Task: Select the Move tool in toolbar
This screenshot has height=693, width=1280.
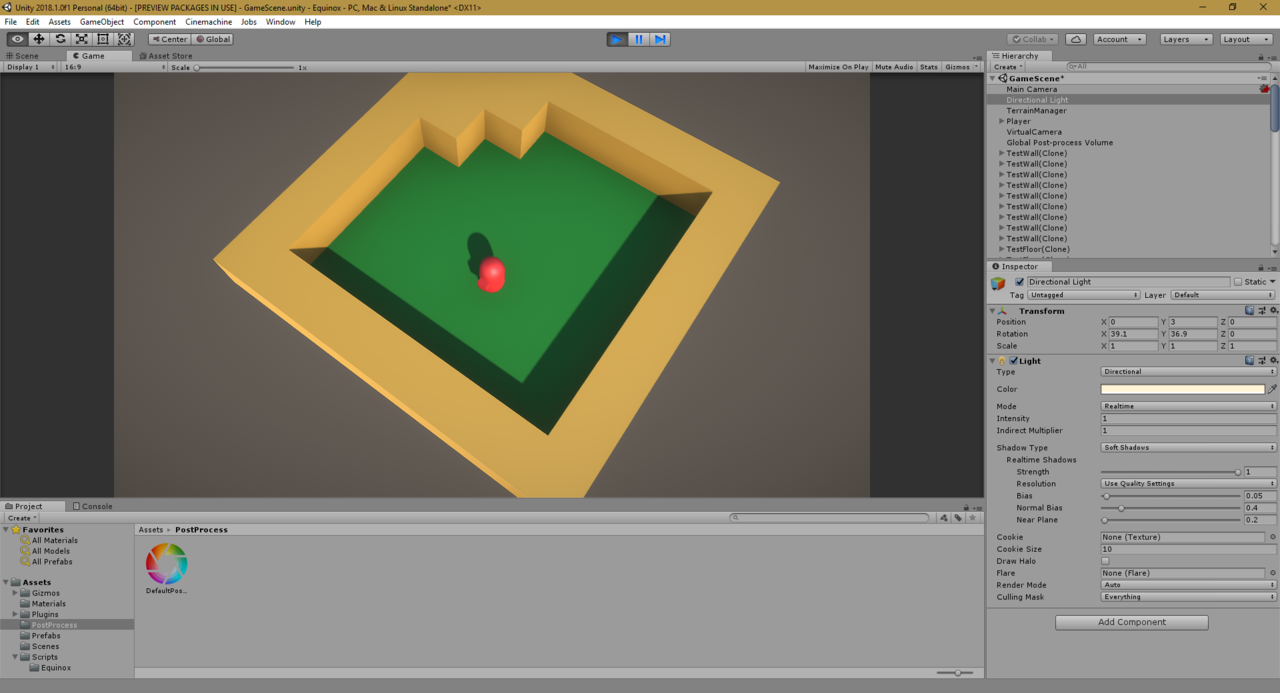Action: (39, 39)
